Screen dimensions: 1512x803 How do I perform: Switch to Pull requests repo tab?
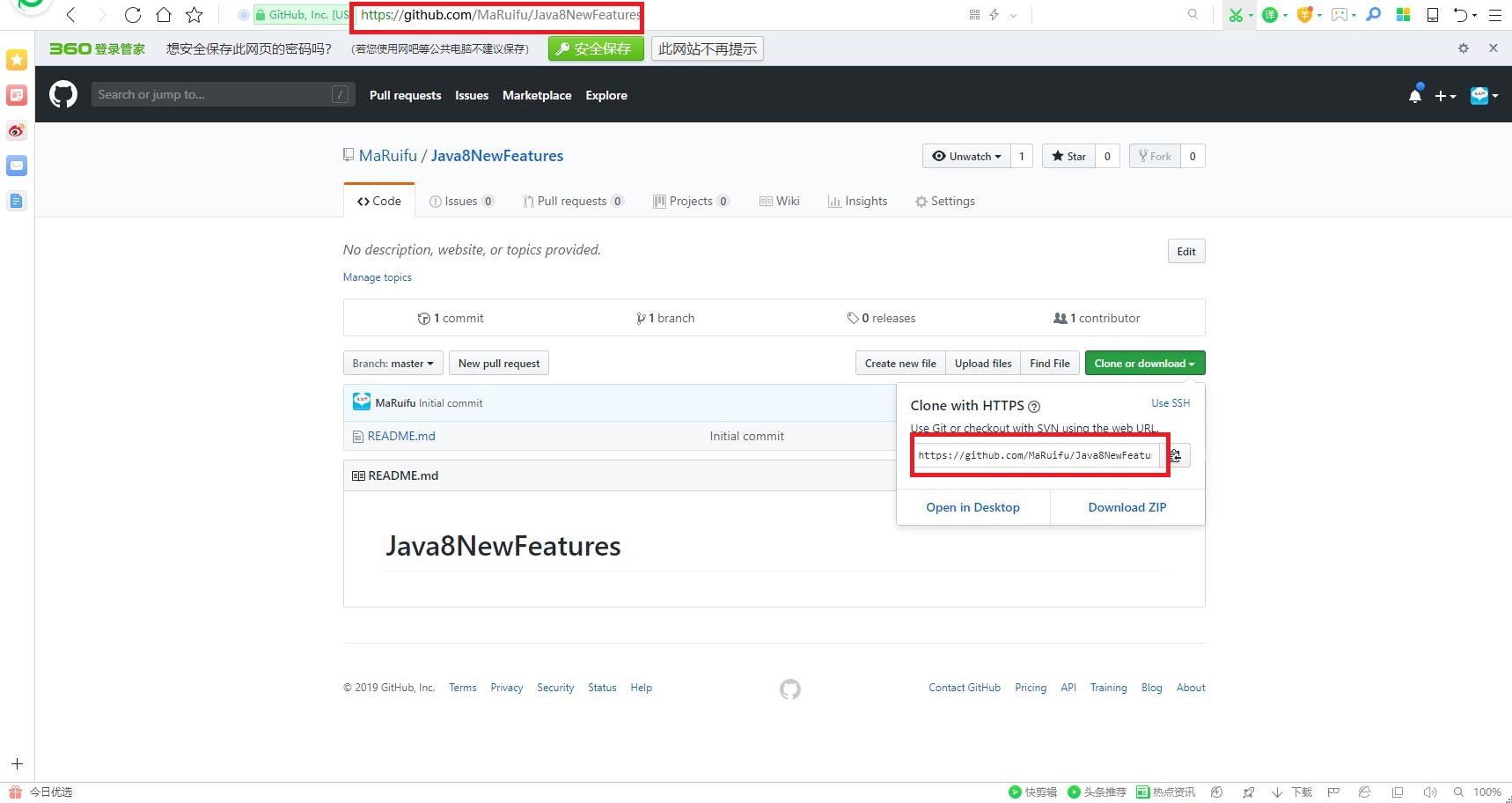click(574, 201)
